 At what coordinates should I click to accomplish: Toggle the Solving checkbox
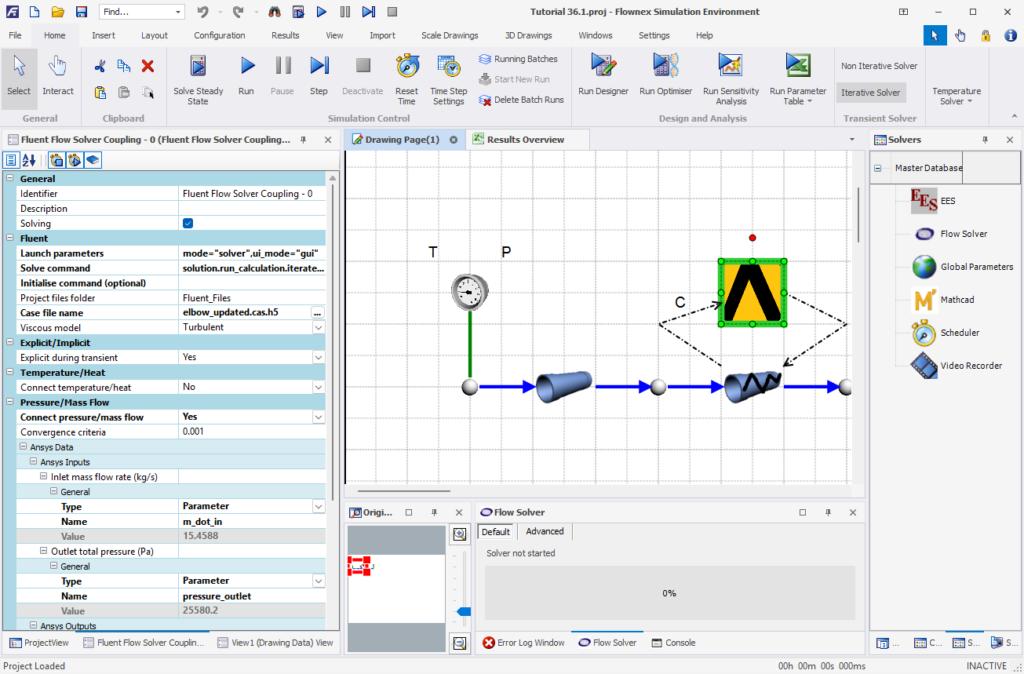click(188, 223)
